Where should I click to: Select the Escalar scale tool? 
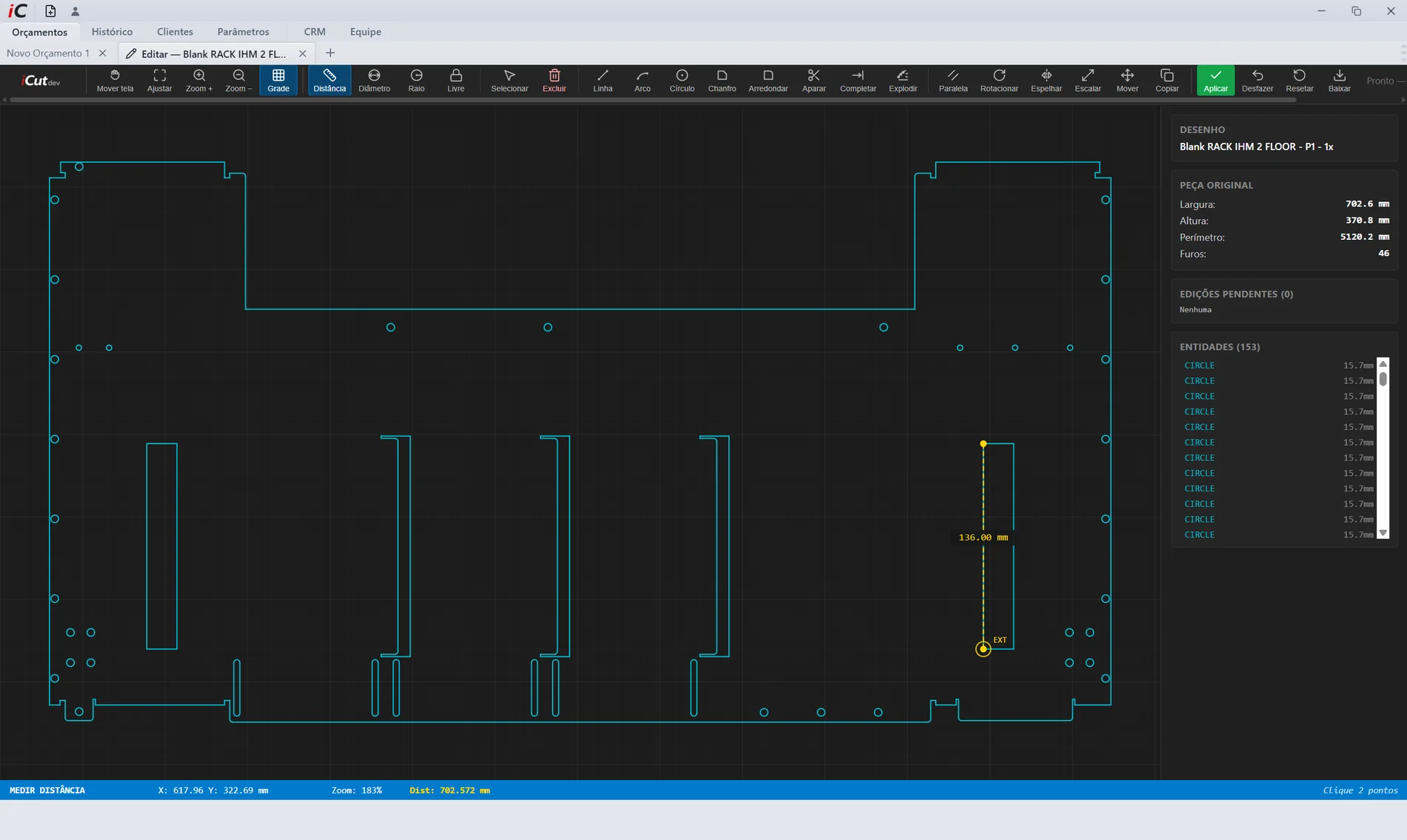click(x=1088, y=81)
